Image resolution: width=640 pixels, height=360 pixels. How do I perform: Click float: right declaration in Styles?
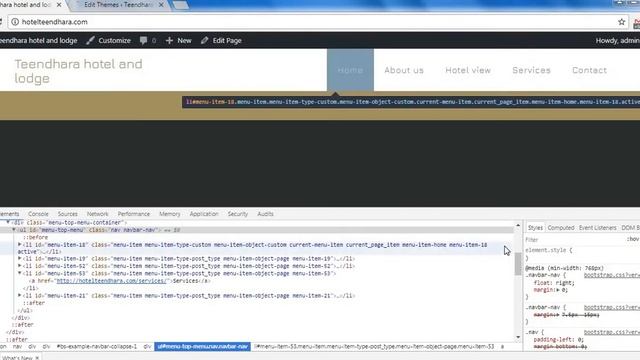pos(554,283)
